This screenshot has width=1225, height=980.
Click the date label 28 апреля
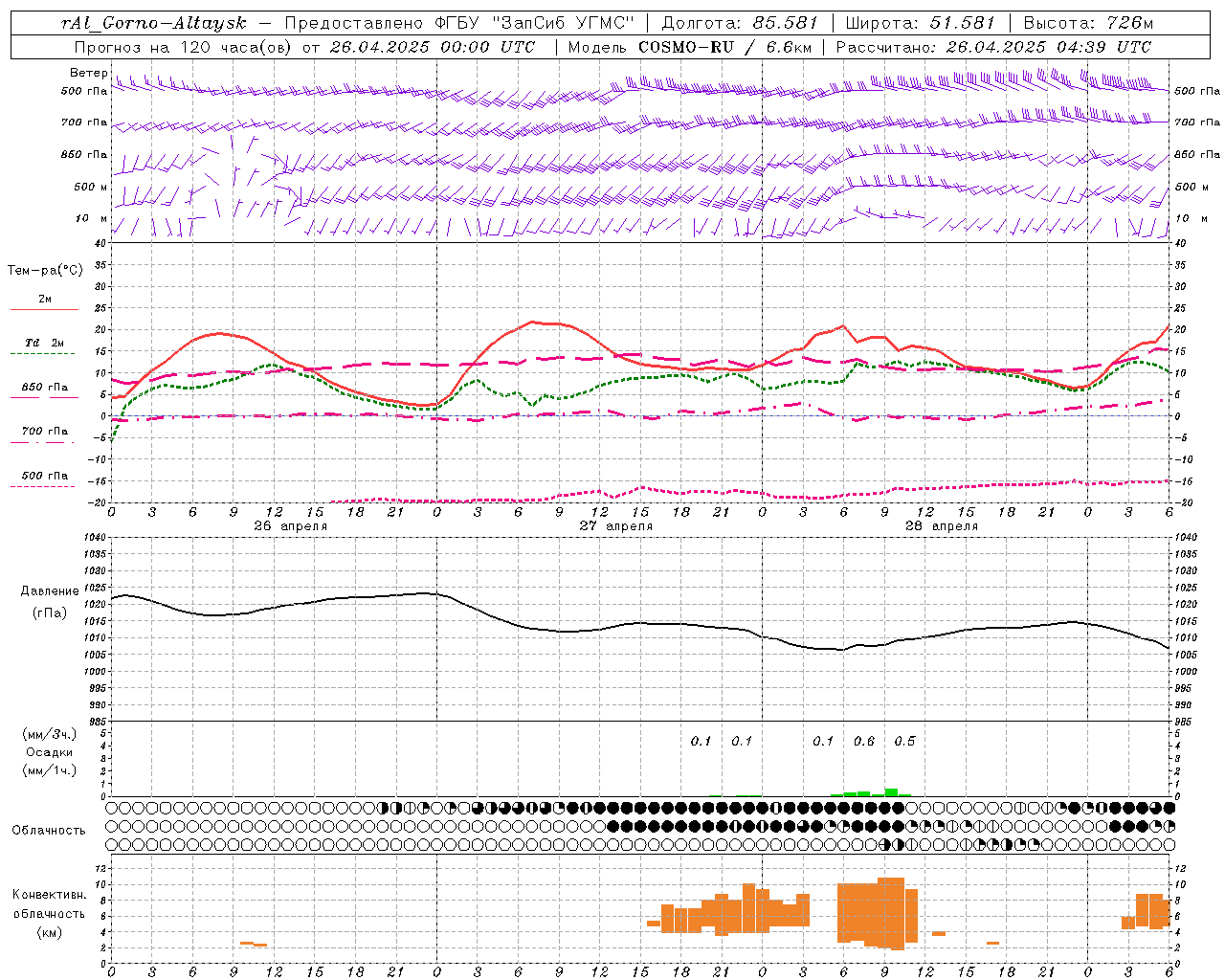941,526
